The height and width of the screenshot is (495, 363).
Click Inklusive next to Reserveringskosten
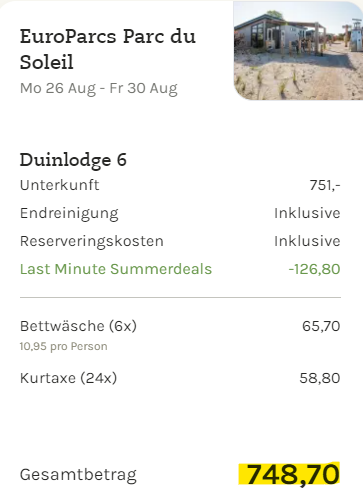click(x=307, y=241)
